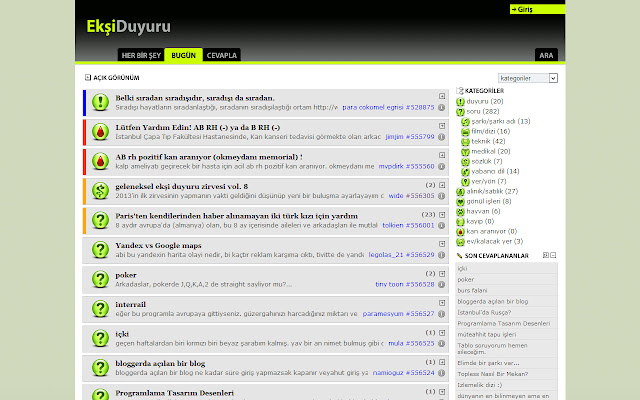Click question icon of Yandex vs Google maps

click(x=100, y=250)
